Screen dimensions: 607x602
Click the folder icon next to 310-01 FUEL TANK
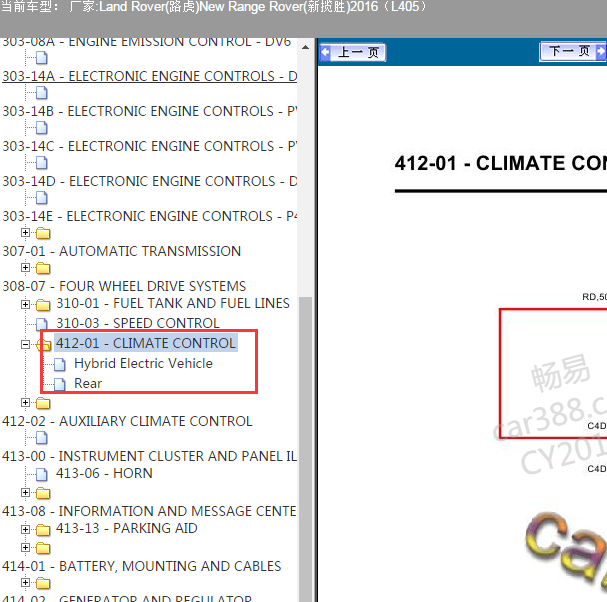(x=43, y=305)
